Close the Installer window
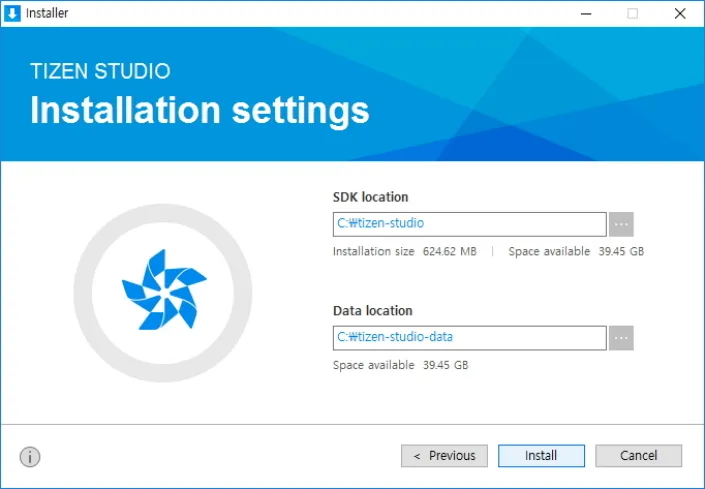705x489 pixels. tap(679, 13)
